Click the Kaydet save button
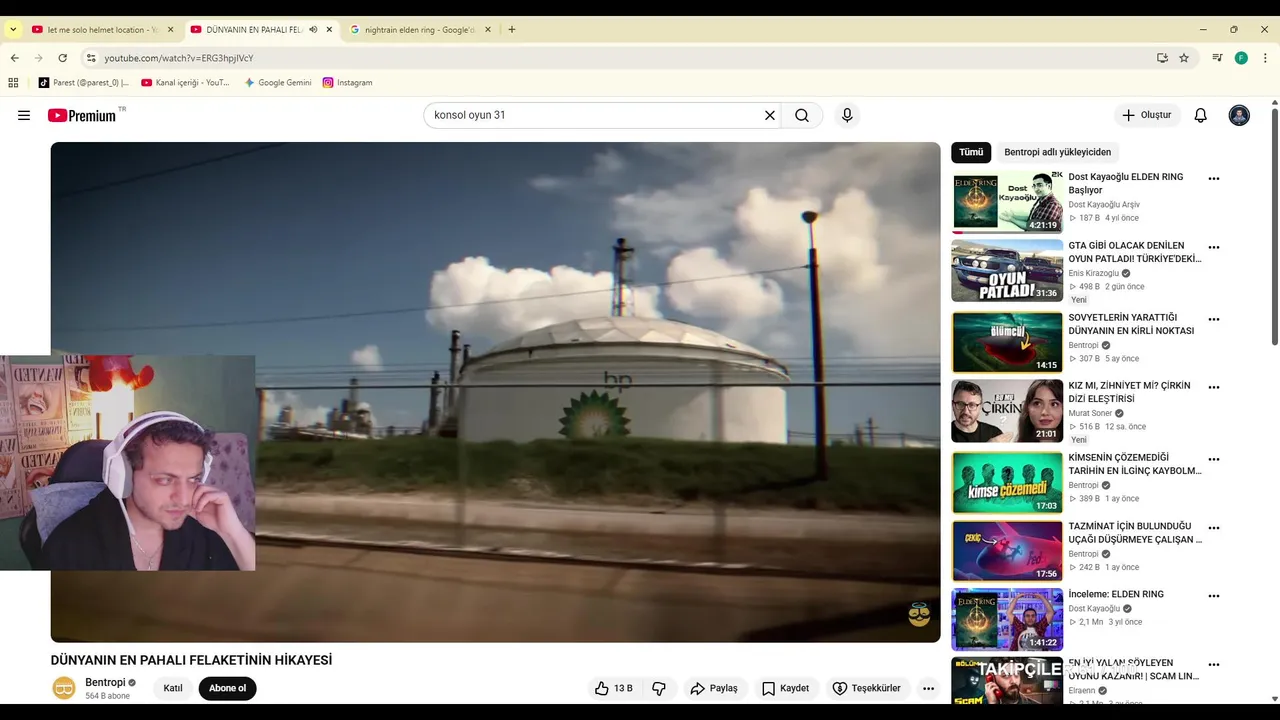1280x720 pixels. 785,688
